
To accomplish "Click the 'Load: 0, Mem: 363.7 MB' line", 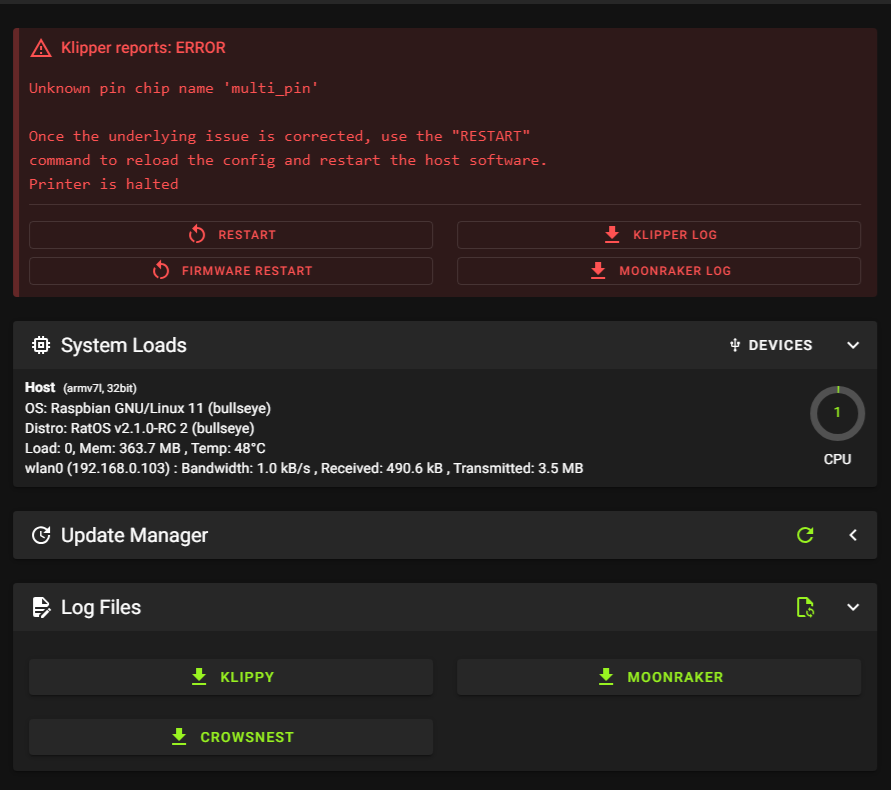I will pos(145,448).
